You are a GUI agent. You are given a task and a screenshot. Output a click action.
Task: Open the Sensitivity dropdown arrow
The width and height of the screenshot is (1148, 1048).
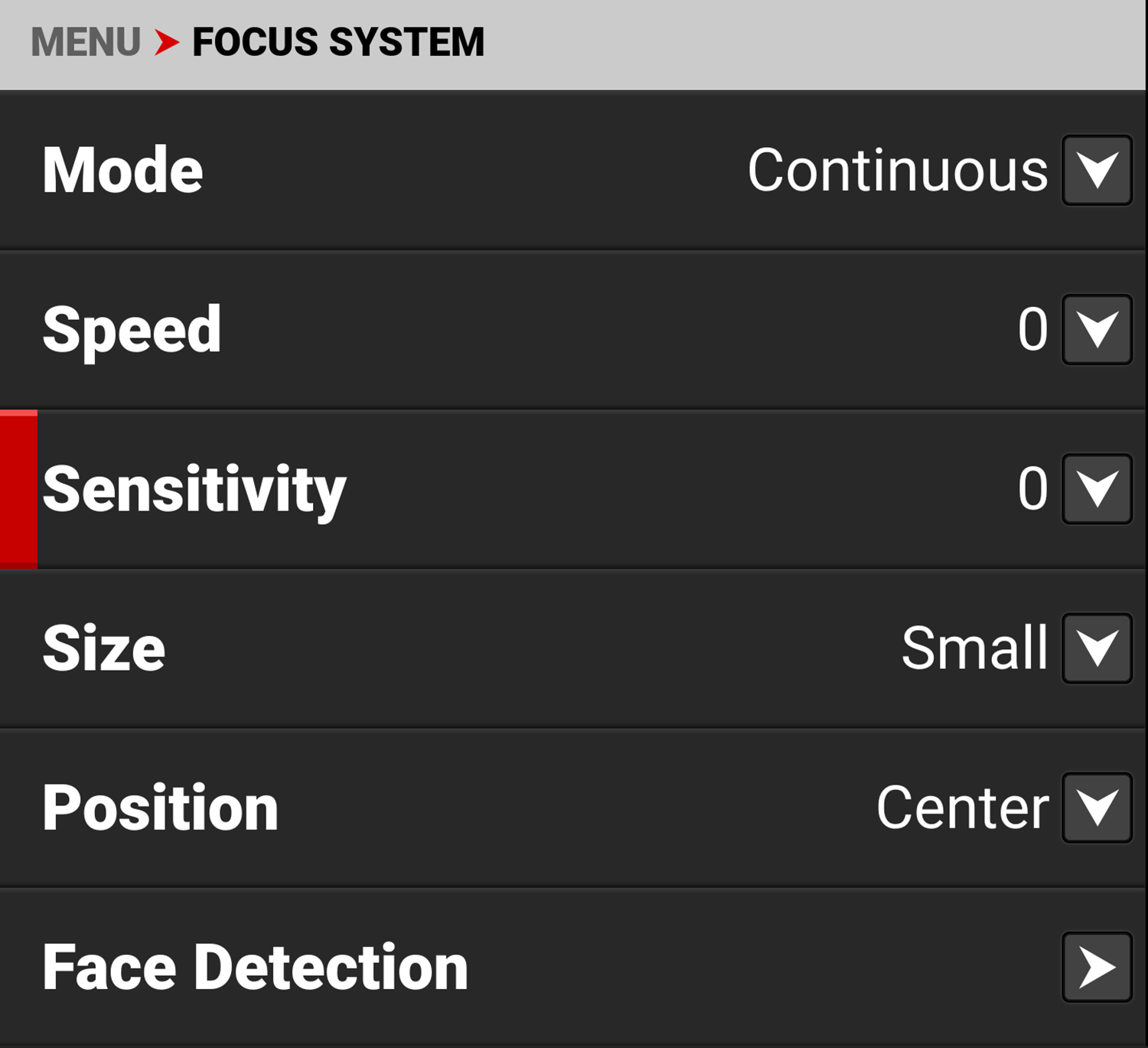(1097, 489)
